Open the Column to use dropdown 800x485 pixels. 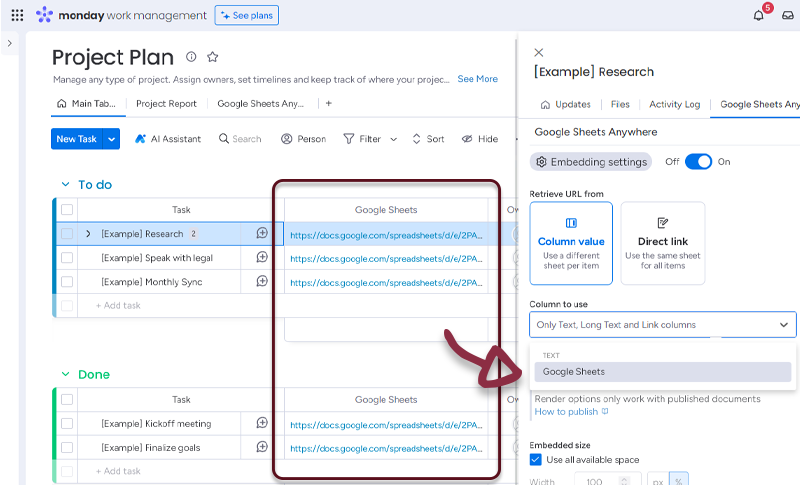click(x=663, y=325)
